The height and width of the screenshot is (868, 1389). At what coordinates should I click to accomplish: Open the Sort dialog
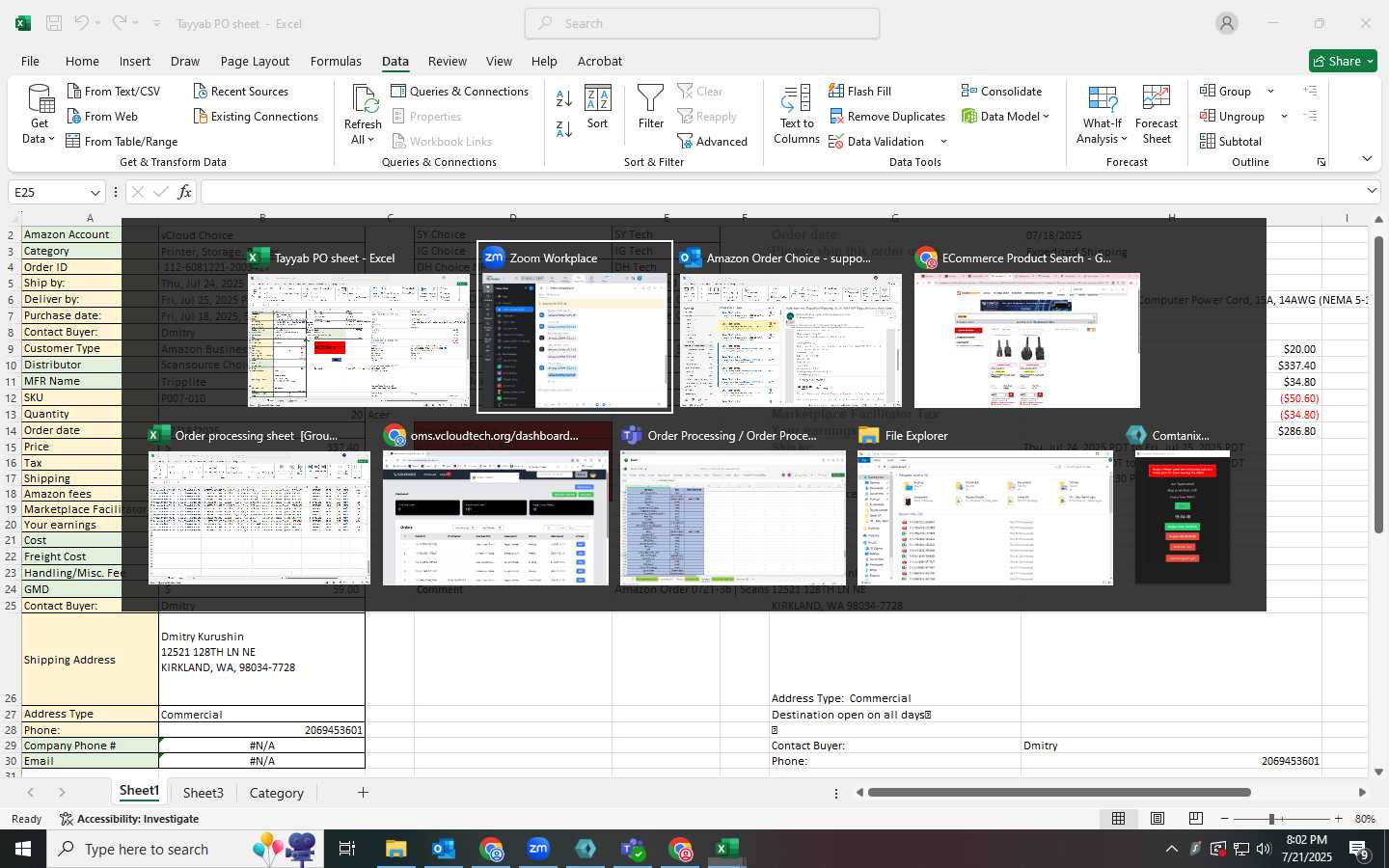point(598,106)
